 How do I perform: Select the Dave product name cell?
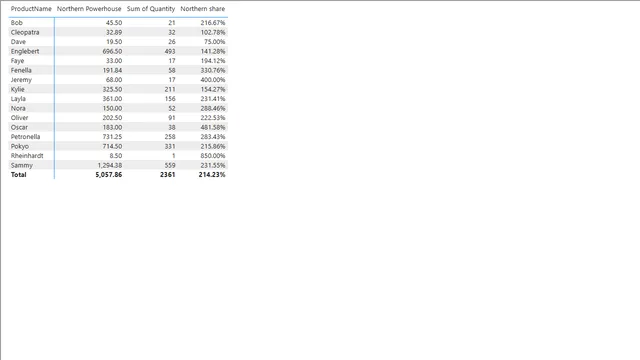18,42
